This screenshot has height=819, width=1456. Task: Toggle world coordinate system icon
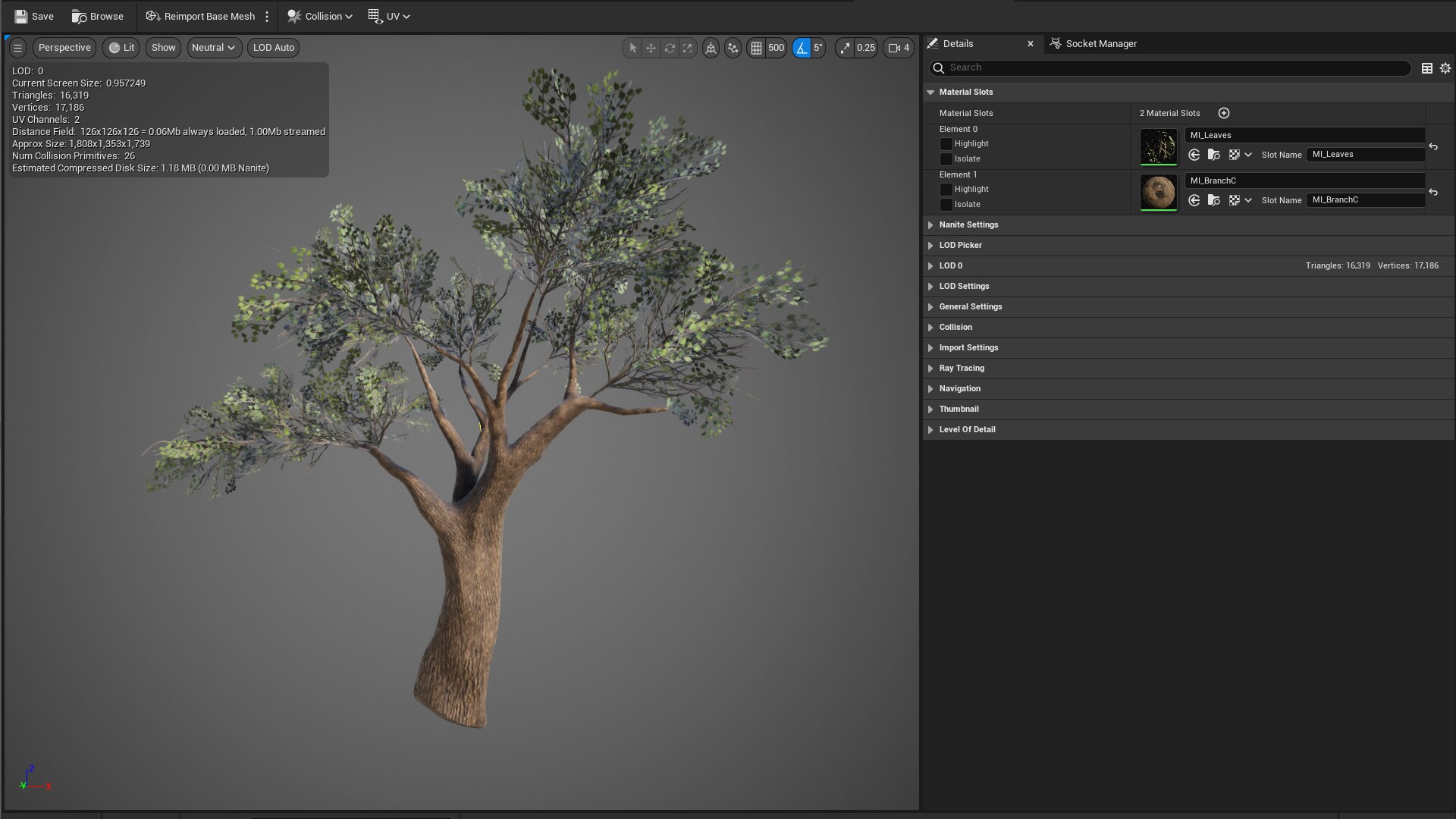(711, 48)
